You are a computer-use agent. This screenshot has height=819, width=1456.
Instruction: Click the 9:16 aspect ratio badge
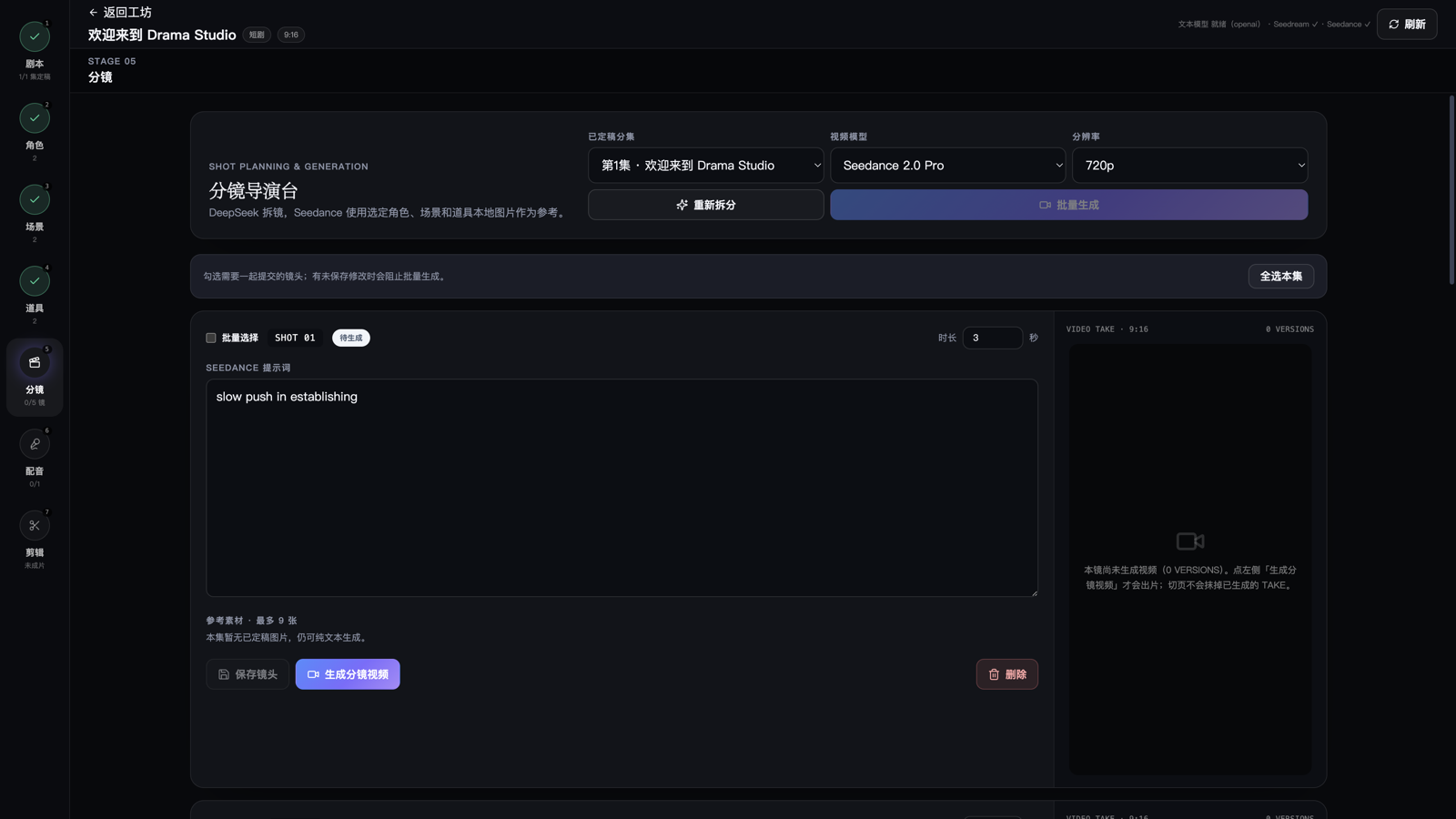coord(291,35)
